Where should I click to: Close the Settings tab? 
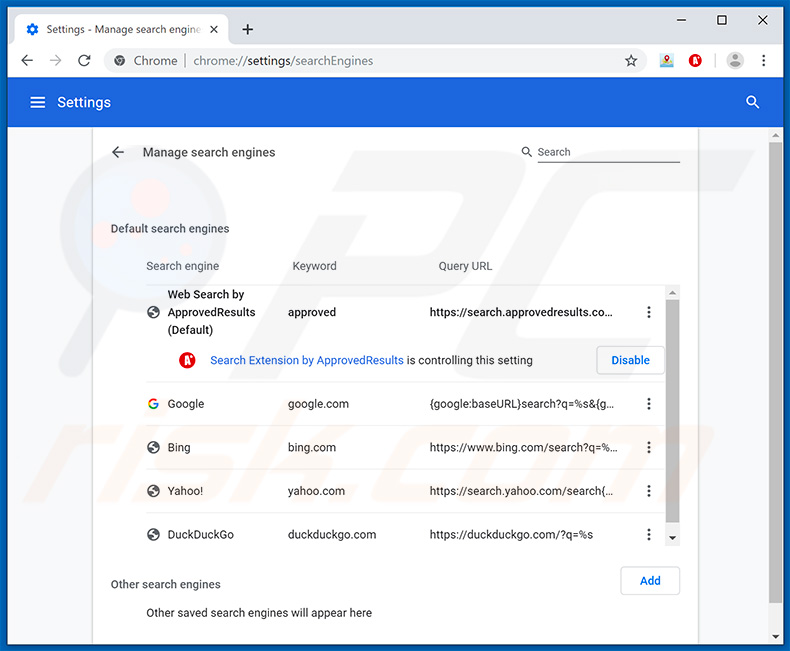(x=214, y=29)
